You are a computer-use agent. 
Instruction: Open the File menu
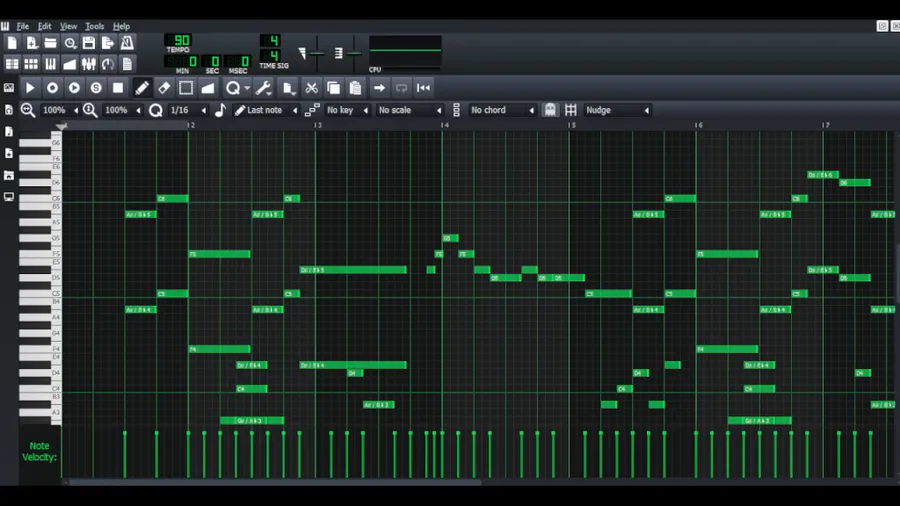[x=22, y=26]
